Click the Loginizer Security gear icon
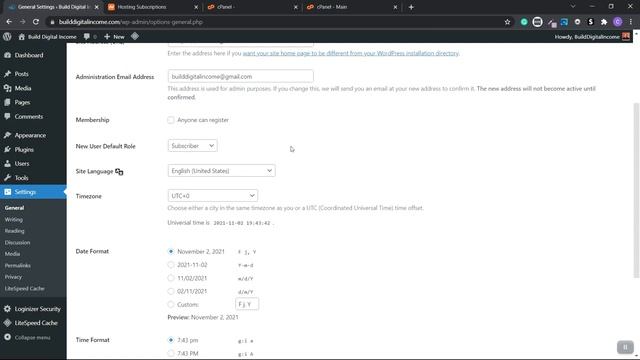This screenshot has height=360, width=640. [x=7, y=309]
